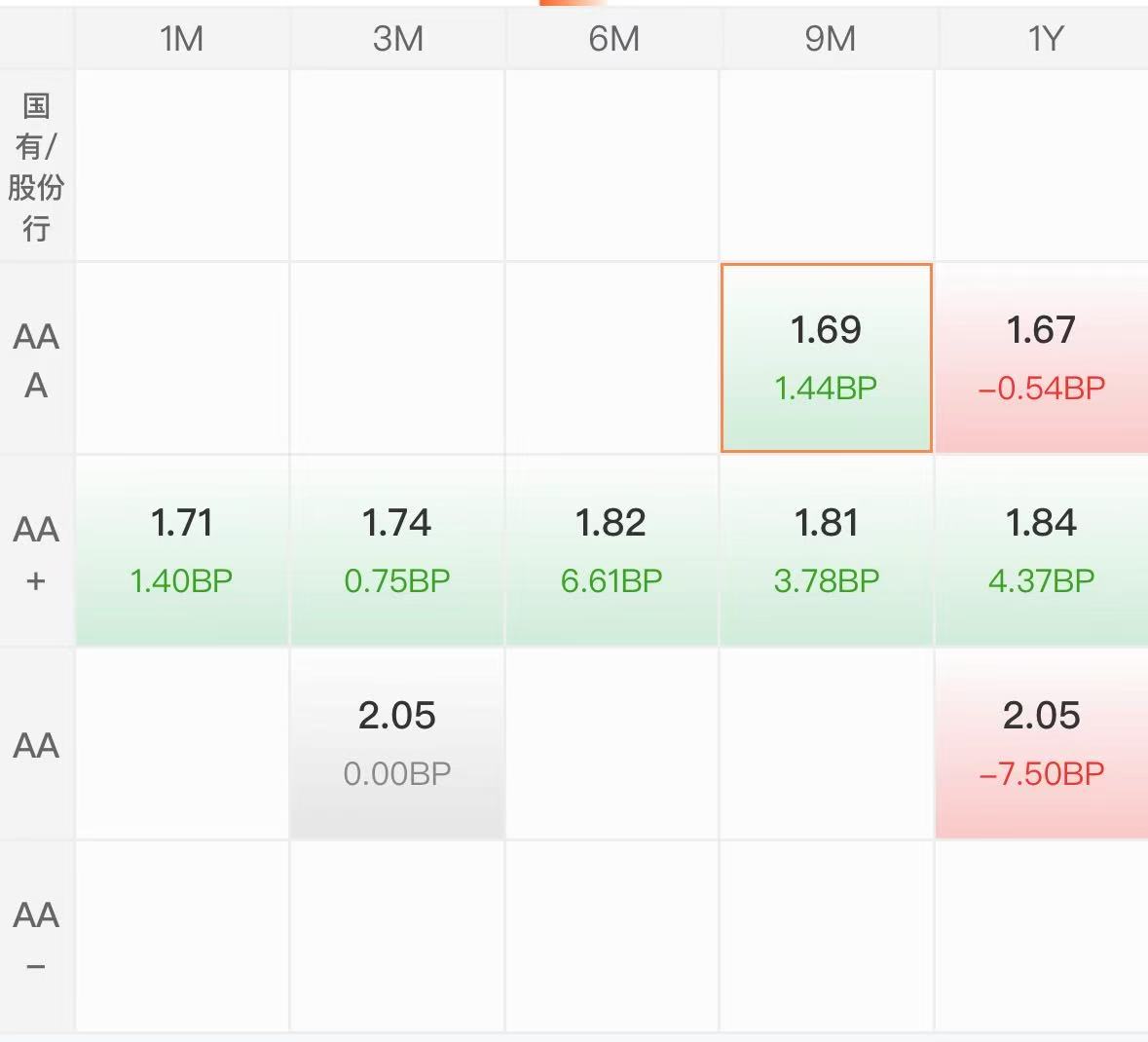This screenshot has height=1042, width=1148.
Task: Click the 6M tenor column header
Action: [x=612, y=39]
